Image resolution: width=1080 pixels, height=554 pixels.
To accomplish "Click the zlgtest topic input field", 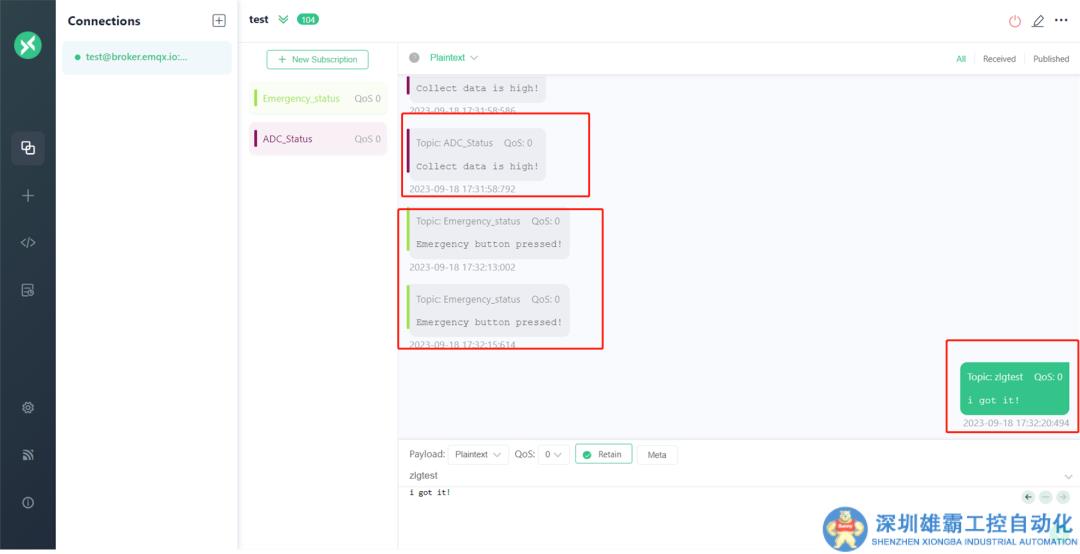I will coord(700,476).
